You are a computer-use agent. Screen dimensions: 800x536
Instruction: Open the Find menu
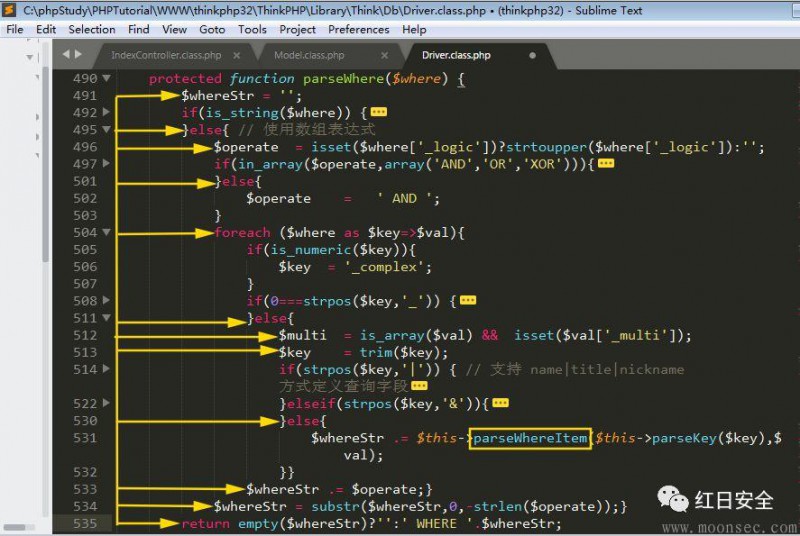[x=139, y=30]
